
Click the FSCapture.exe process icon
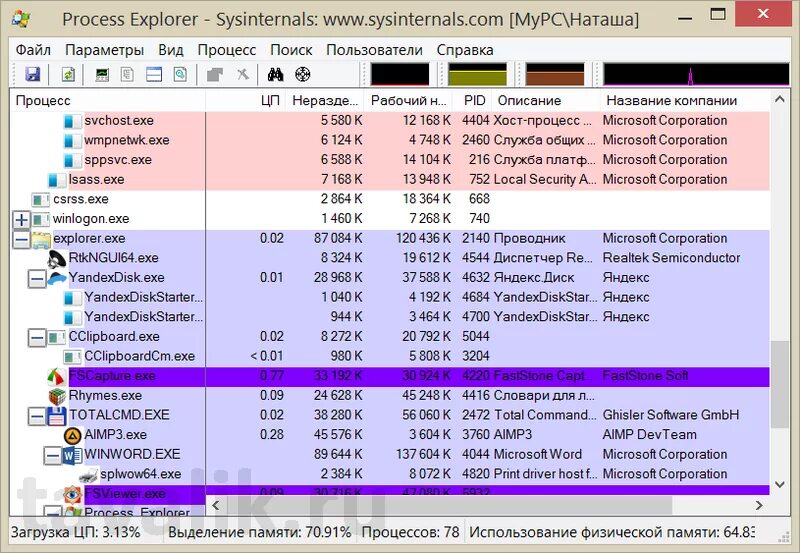[56, 376]
